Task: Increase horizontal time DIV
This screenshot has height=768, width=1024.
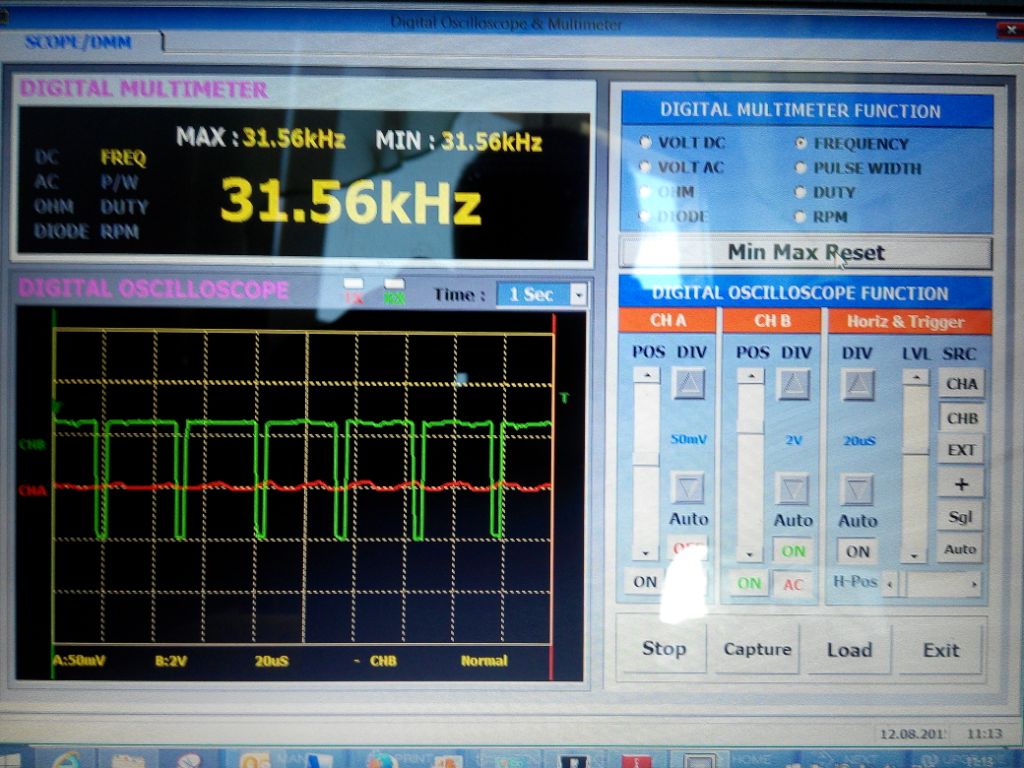Action: [857, 384]
